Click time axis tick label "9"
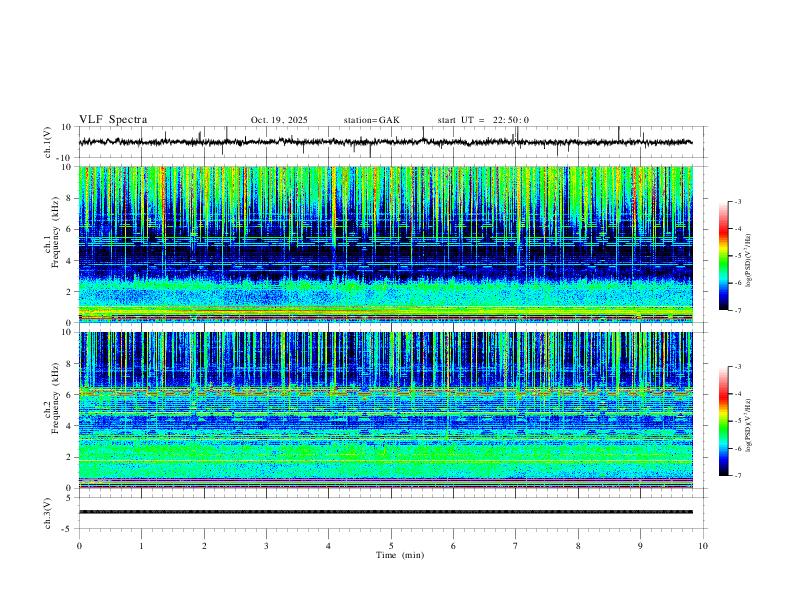This screenshot has width=792, height=612. [640, 546]
